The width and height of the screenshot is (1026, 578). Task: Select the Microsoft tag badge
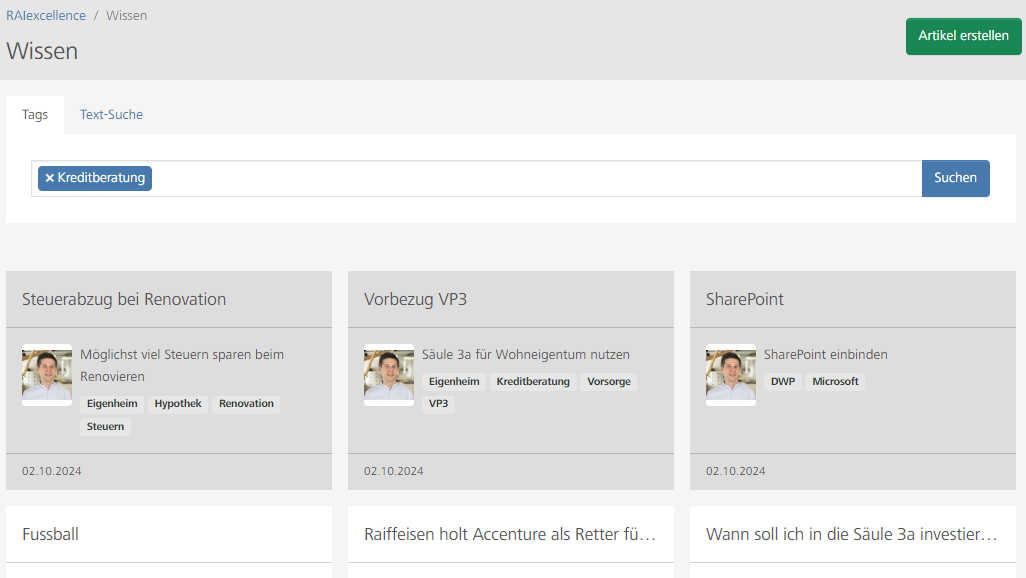coord(835,382)
